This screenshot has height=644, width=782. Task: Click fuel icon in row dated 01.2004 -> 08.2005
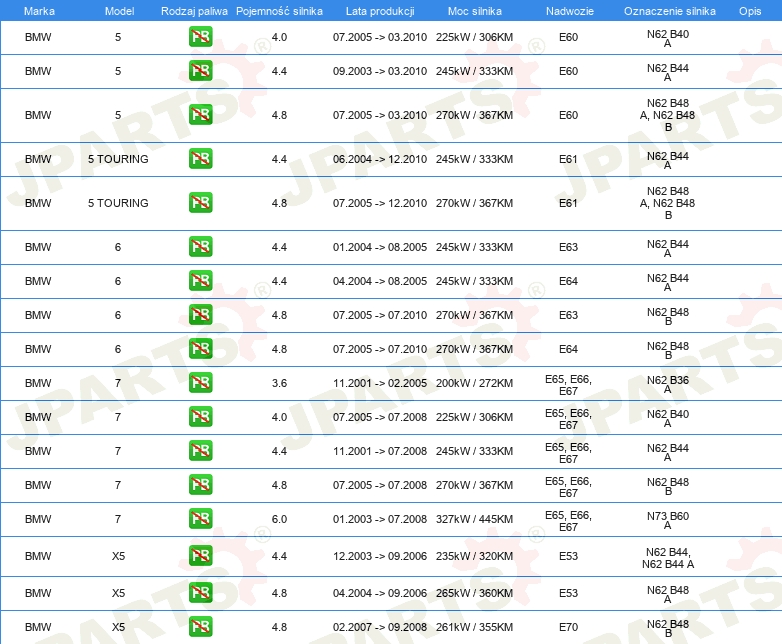[200, 246]
